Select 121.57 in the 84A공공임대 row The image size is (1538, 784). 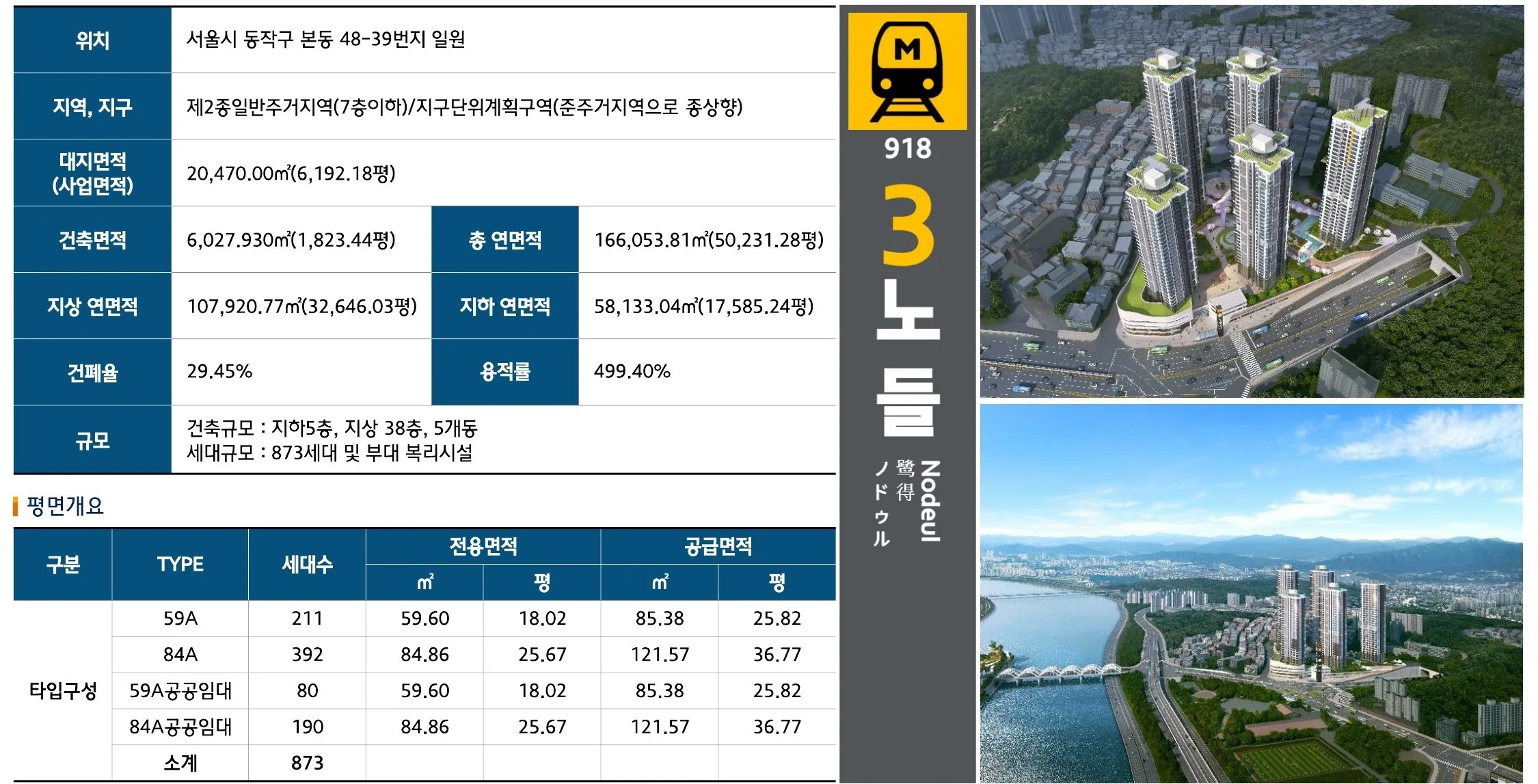pos(660,727)
